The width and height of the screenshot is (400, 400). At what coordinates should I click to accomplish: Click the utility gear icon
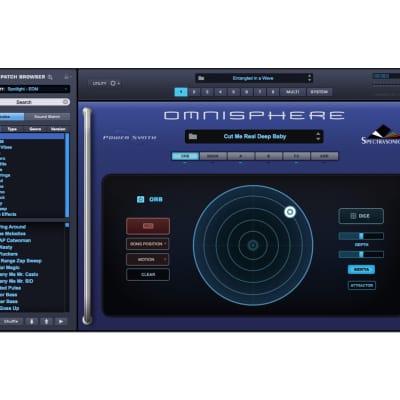(x=113, y=83)
